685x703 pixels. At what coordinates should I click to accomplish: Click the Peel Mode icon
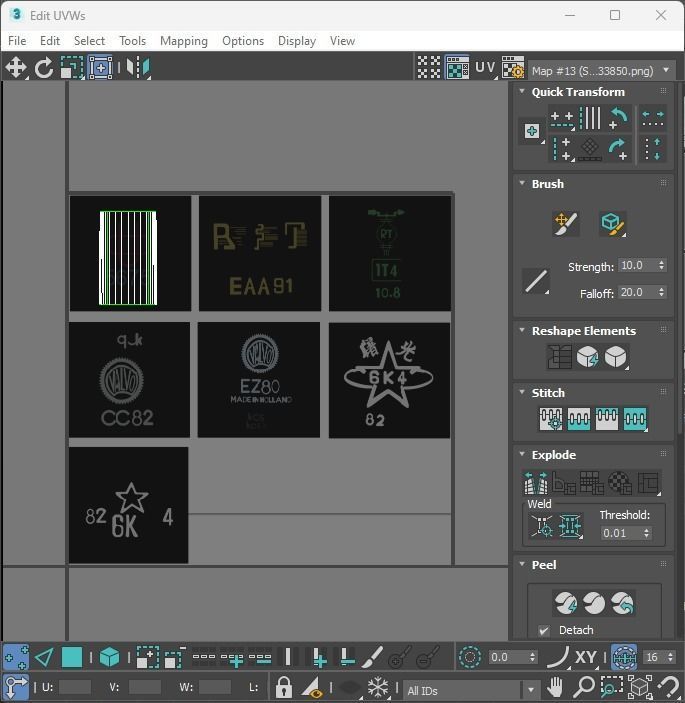pos(594,603)
